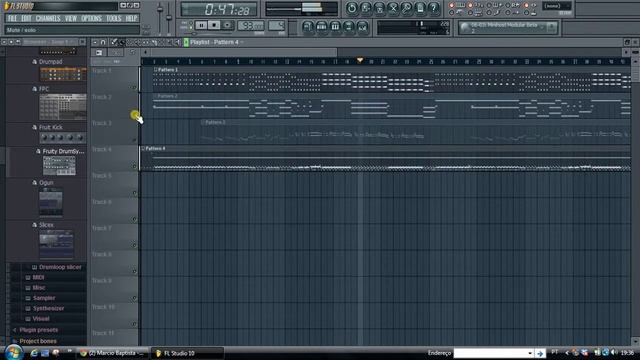Select Fruity DrumSynth entry in browser
640x360 pixels.
point(63,151)
